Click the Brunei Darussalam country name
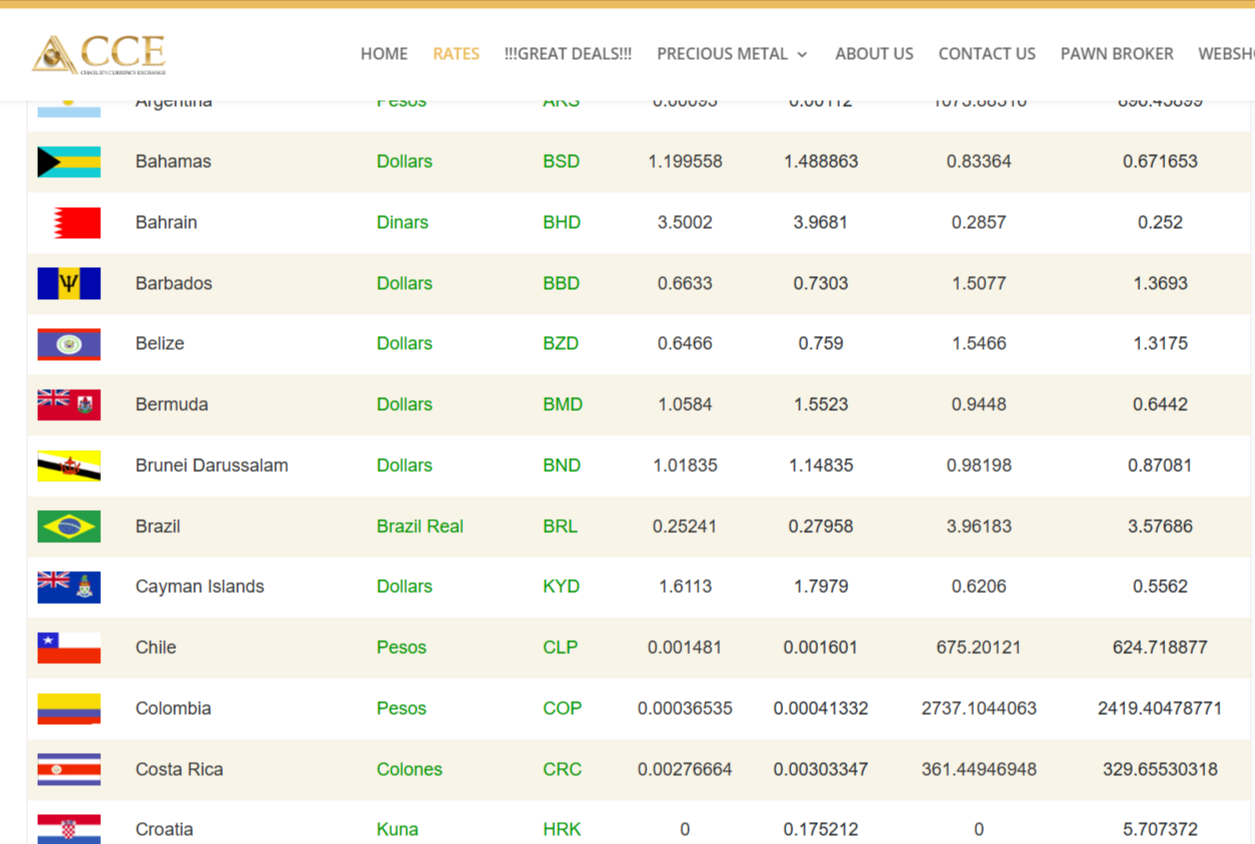This screenshot has height=844, width=1255. [x=212, y=465]
